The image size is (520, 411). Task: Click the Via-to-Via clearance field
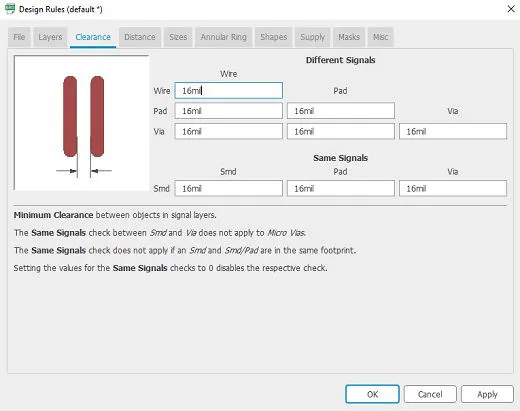(x=453, y=131)
